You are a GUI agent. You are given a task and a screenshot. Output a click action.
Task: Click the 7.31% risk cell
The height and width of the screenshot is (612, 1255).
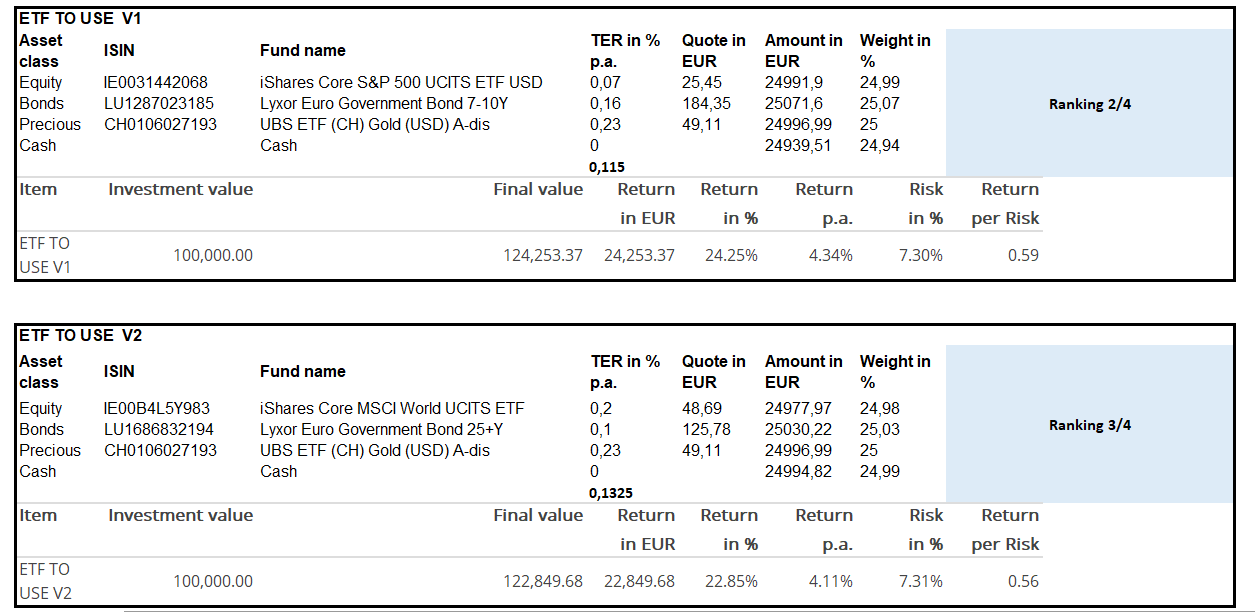point(920,581)
